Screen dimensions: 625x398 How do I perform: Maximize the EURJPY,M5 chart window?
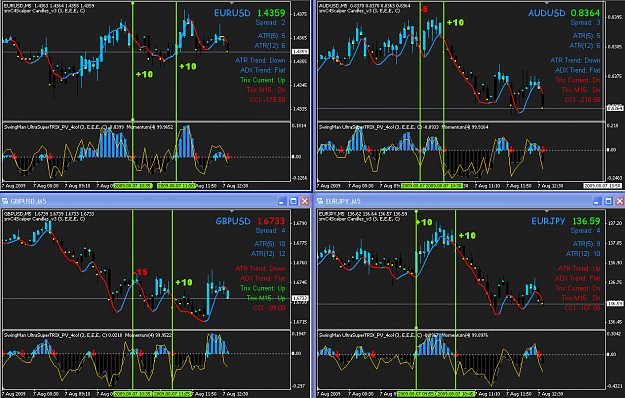[x=608, y=201]
